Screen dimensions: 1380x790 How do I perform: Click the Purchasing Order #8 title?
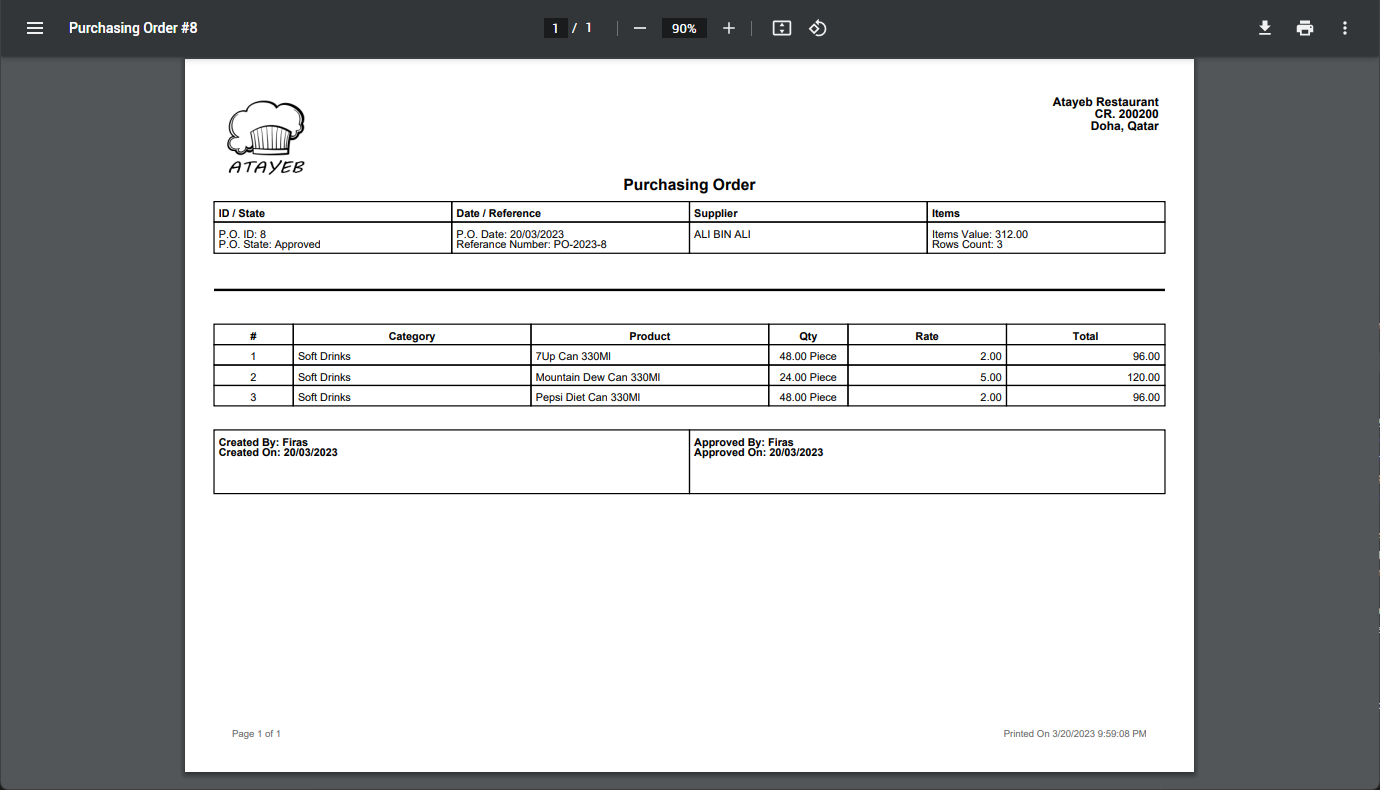coord(133,28)
